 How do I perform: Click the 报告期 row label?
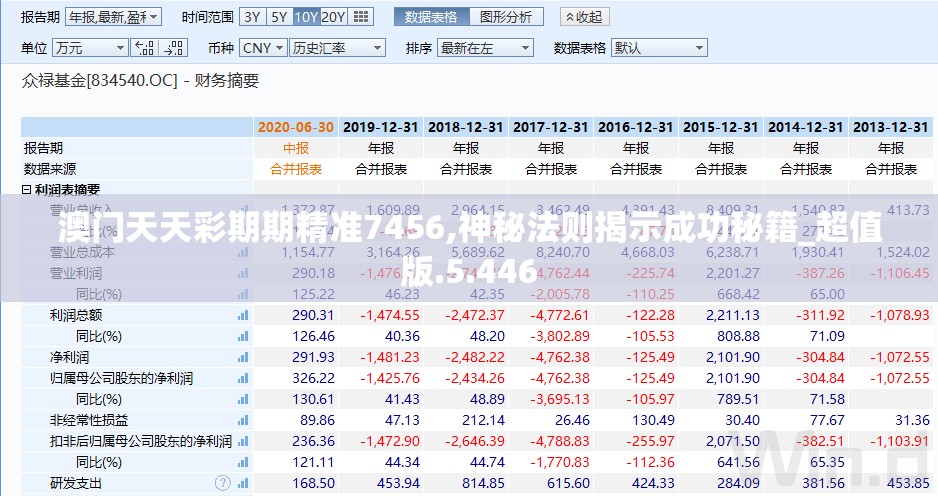click(43, 148)
